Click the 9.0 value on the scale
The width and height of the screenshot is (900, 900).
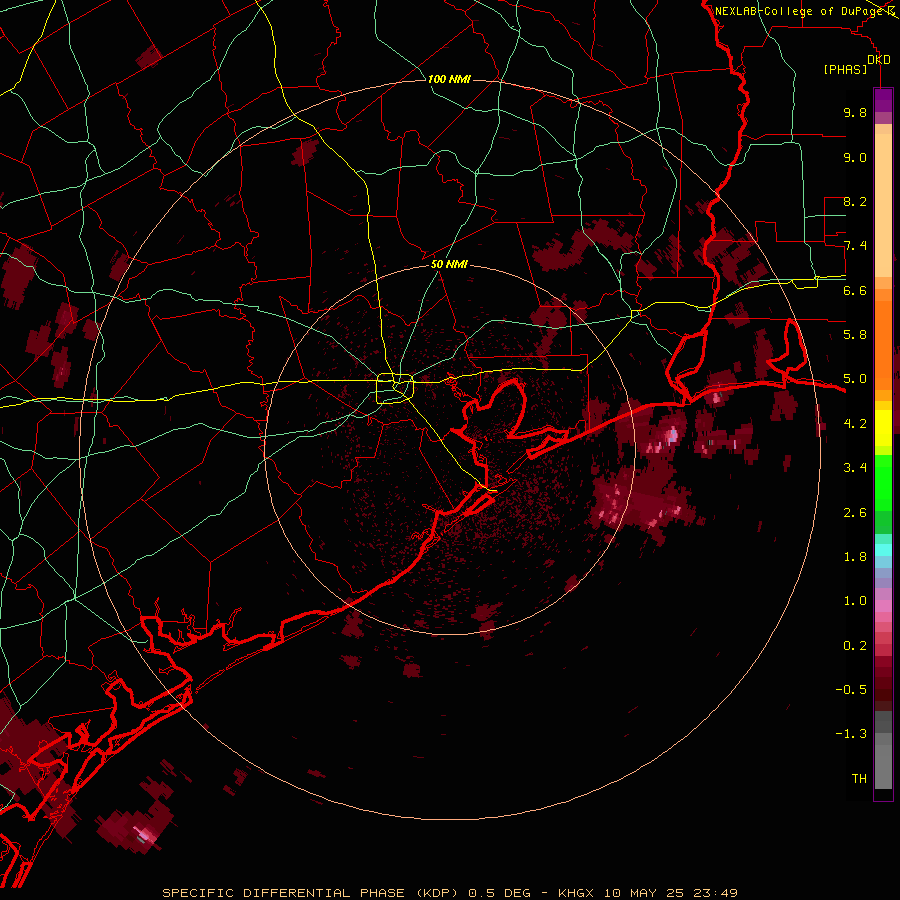tap(855, 157)
